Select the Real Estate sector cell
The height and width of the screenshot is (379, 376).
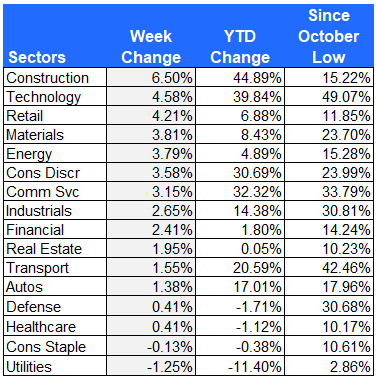click(55, 249)
